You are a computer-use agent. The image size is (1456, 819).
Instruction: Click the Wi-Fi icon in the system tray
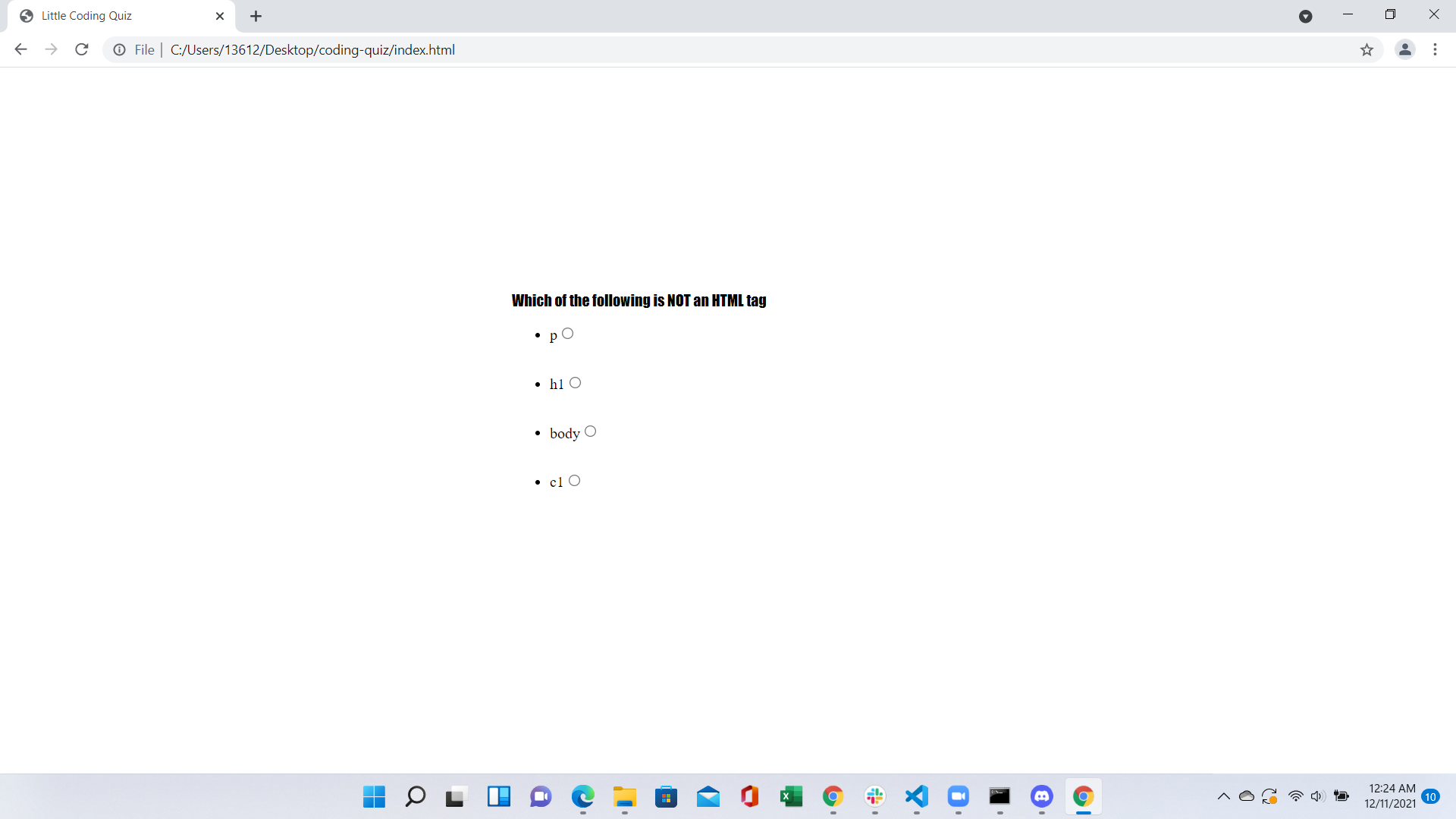[1294, 796]
